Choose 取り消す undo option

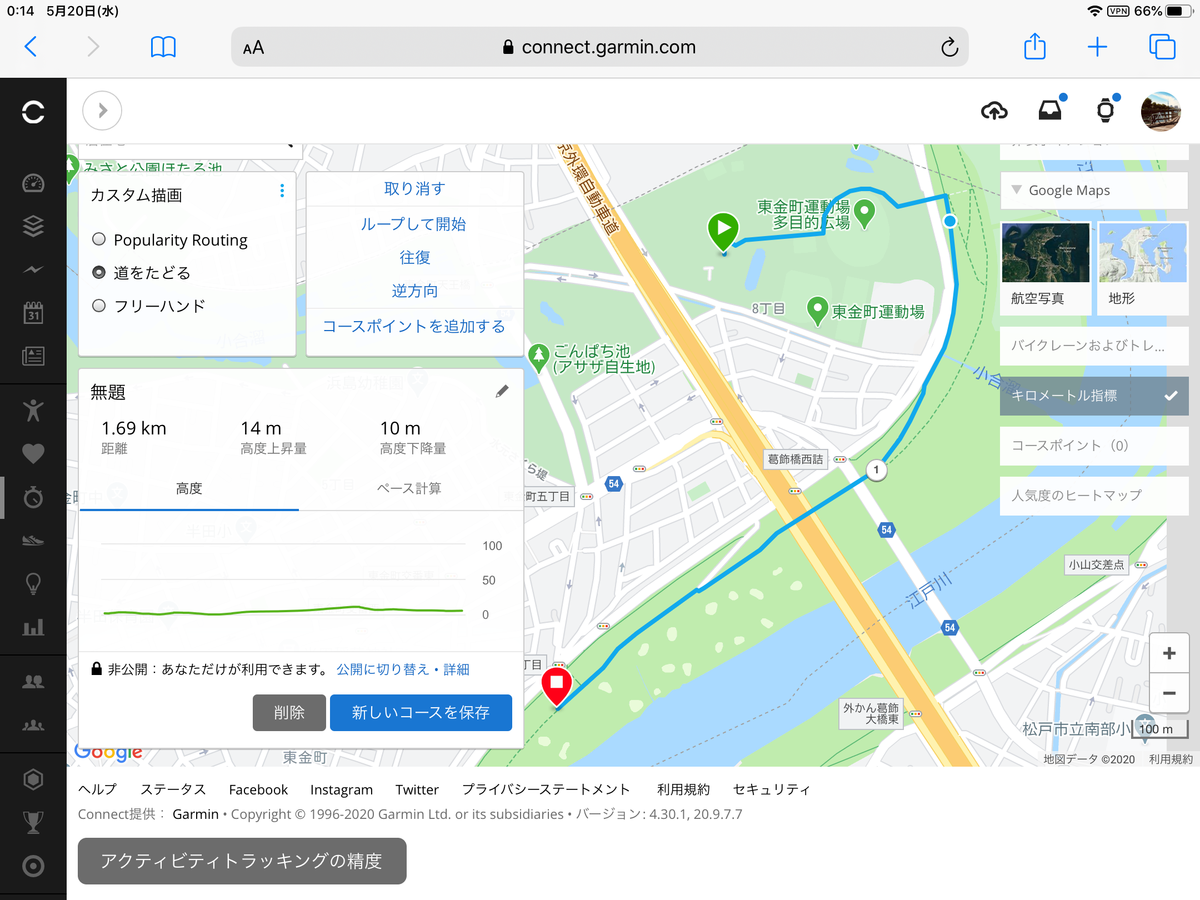pyautogui.click(x=415, y=189)
